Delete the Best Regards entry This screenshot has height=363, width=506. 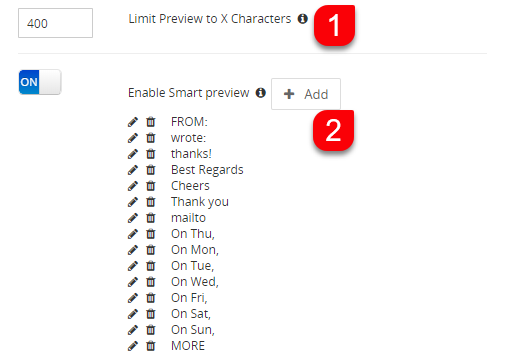click(x=151, y=170)
